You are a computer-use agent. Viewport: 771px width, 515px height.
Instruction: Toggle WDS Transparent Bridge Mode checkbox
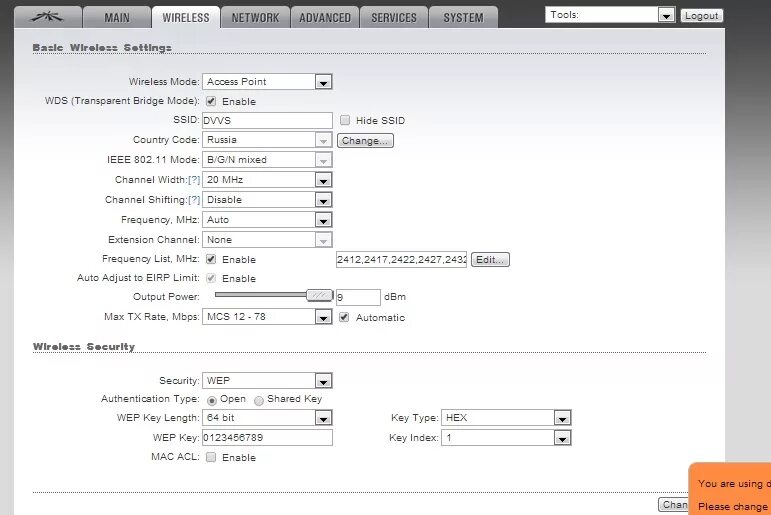tap(211, 101)
